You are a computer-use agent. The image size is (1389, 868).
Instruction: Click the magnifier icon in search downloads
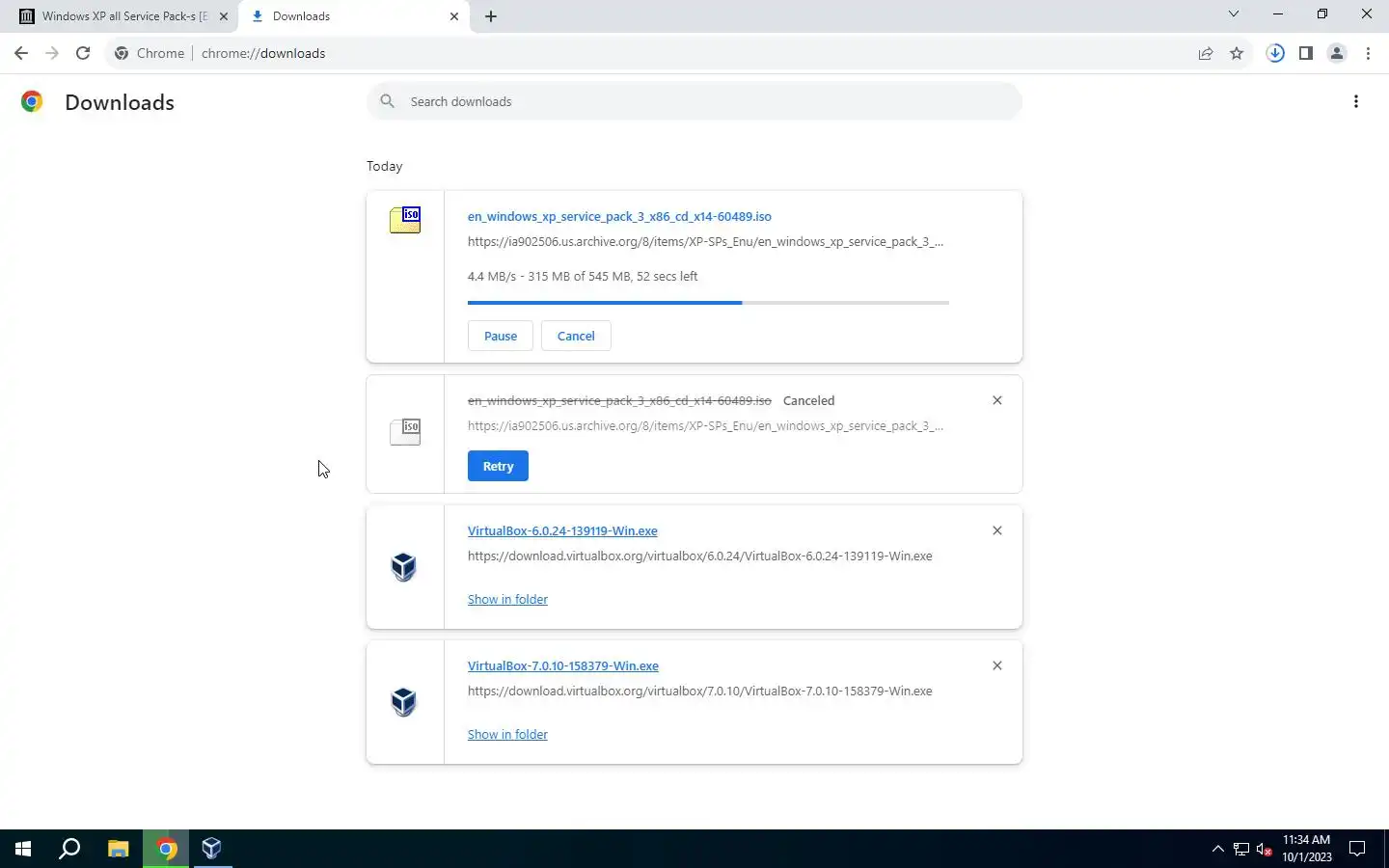[387, 101]
